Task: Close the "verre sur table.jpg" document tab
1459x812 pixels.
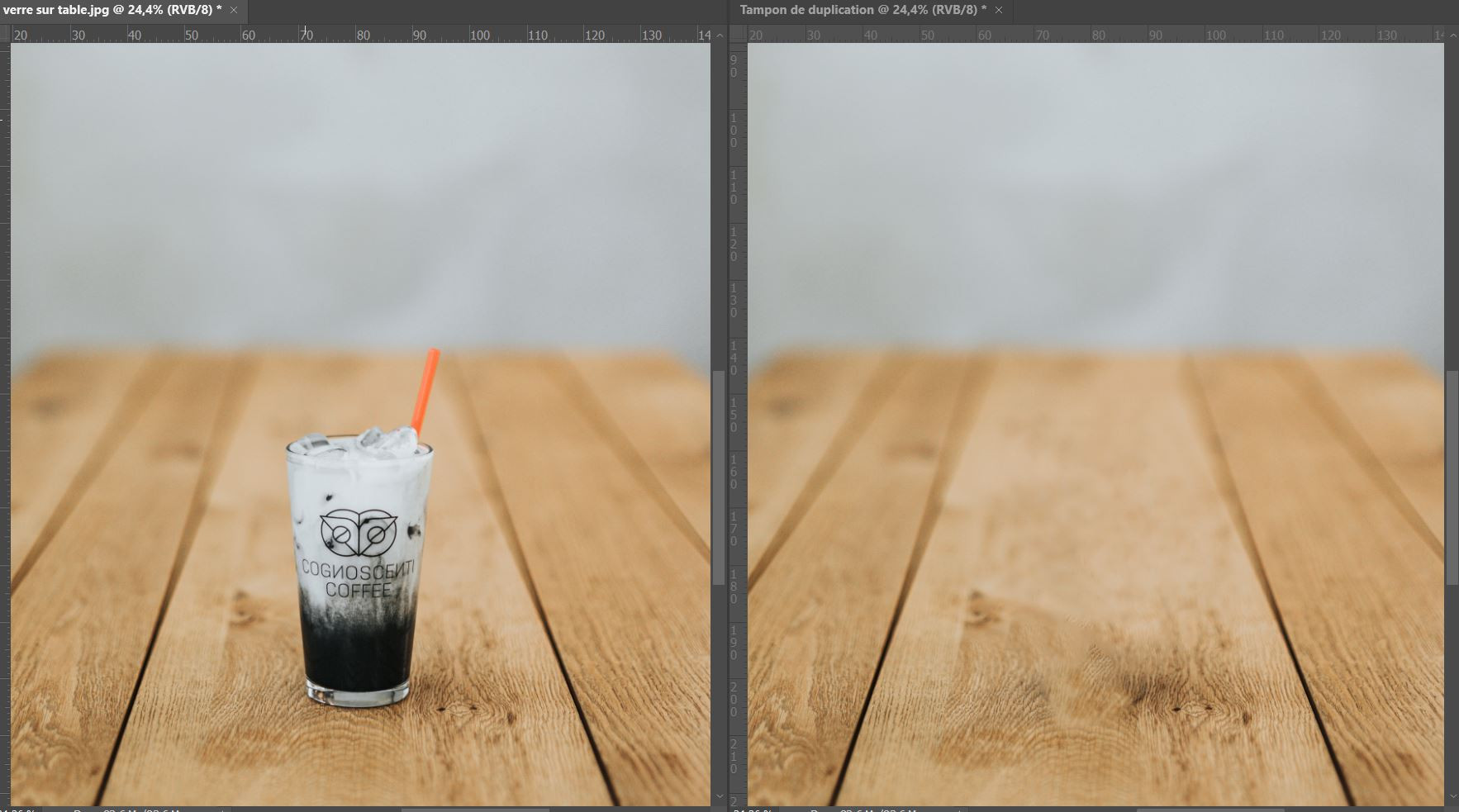Action: [x=234, y=10]
